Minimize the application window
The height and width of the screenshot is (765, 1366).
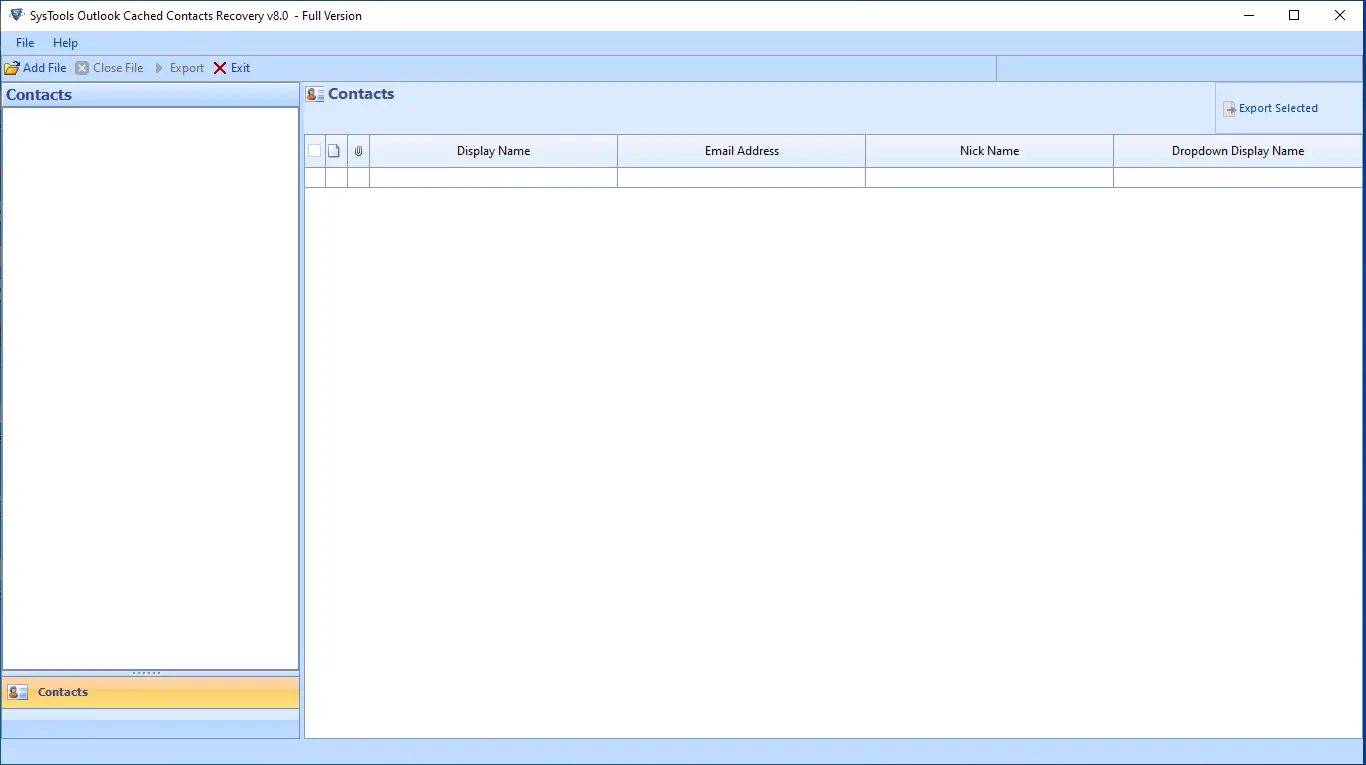point(1250,15)
